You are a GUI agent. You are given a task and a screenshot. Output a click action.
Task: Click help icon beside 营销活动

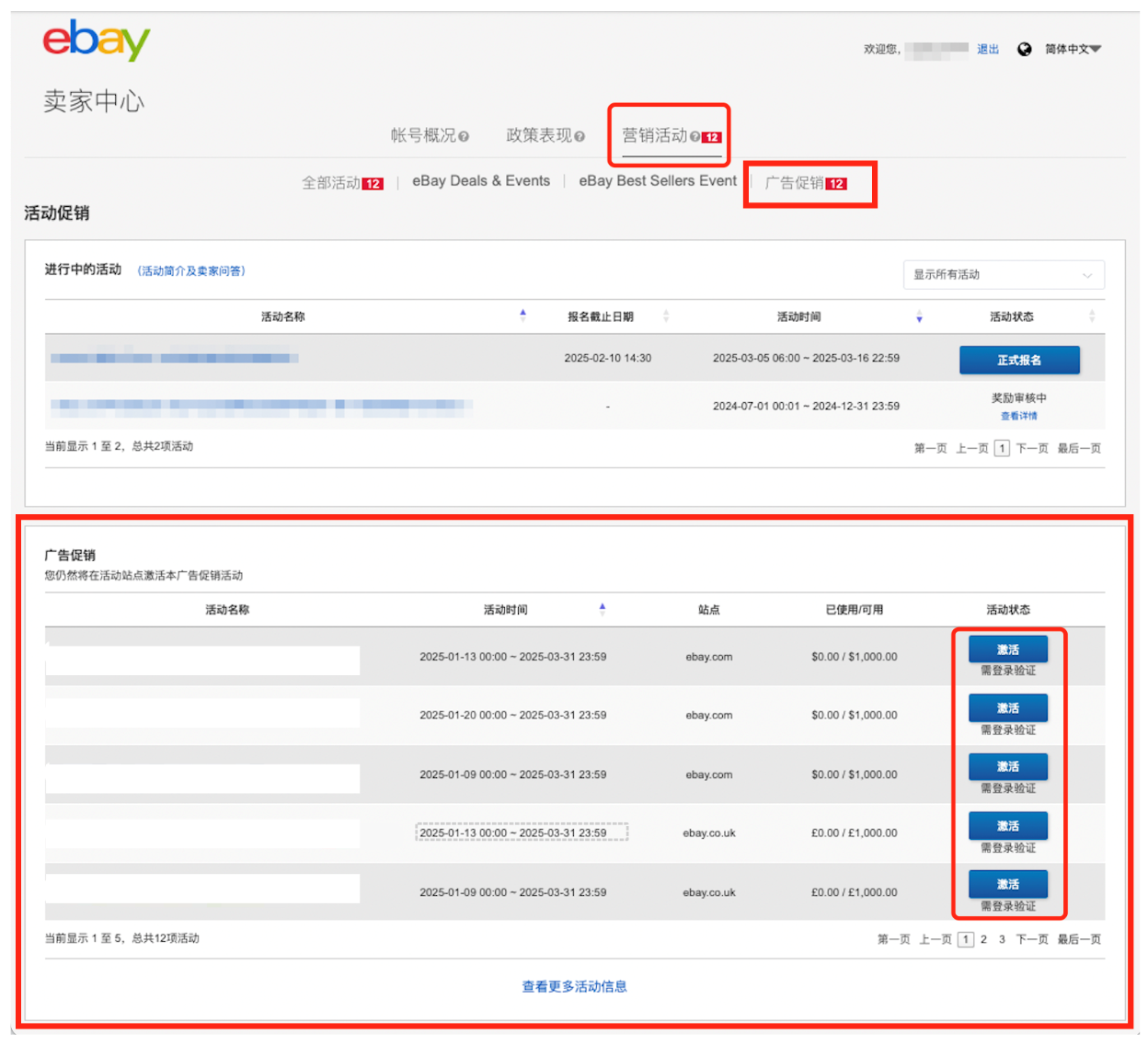click(695, 137)
